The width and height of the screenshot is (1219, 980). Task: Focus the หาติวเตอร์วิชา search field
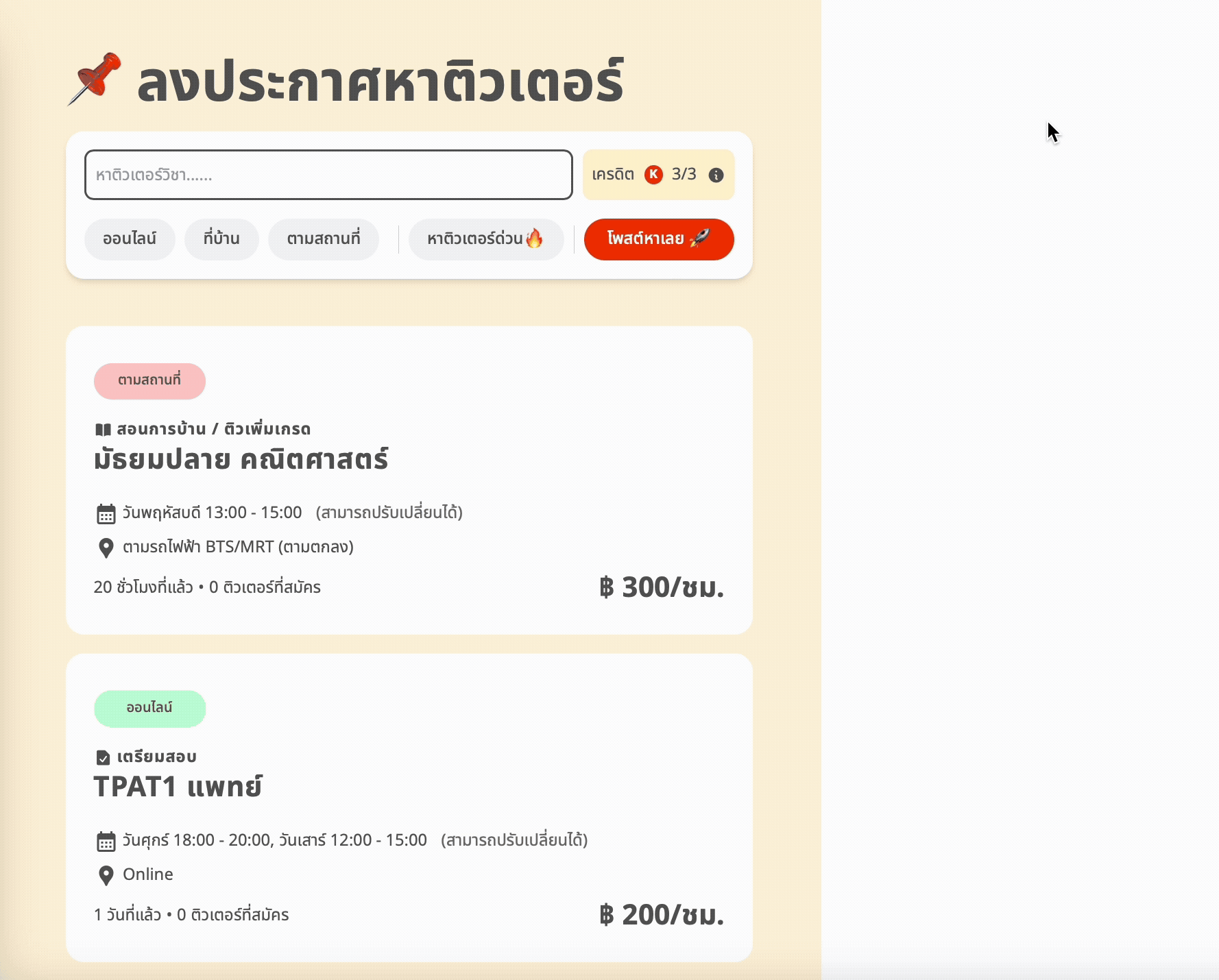328,175
